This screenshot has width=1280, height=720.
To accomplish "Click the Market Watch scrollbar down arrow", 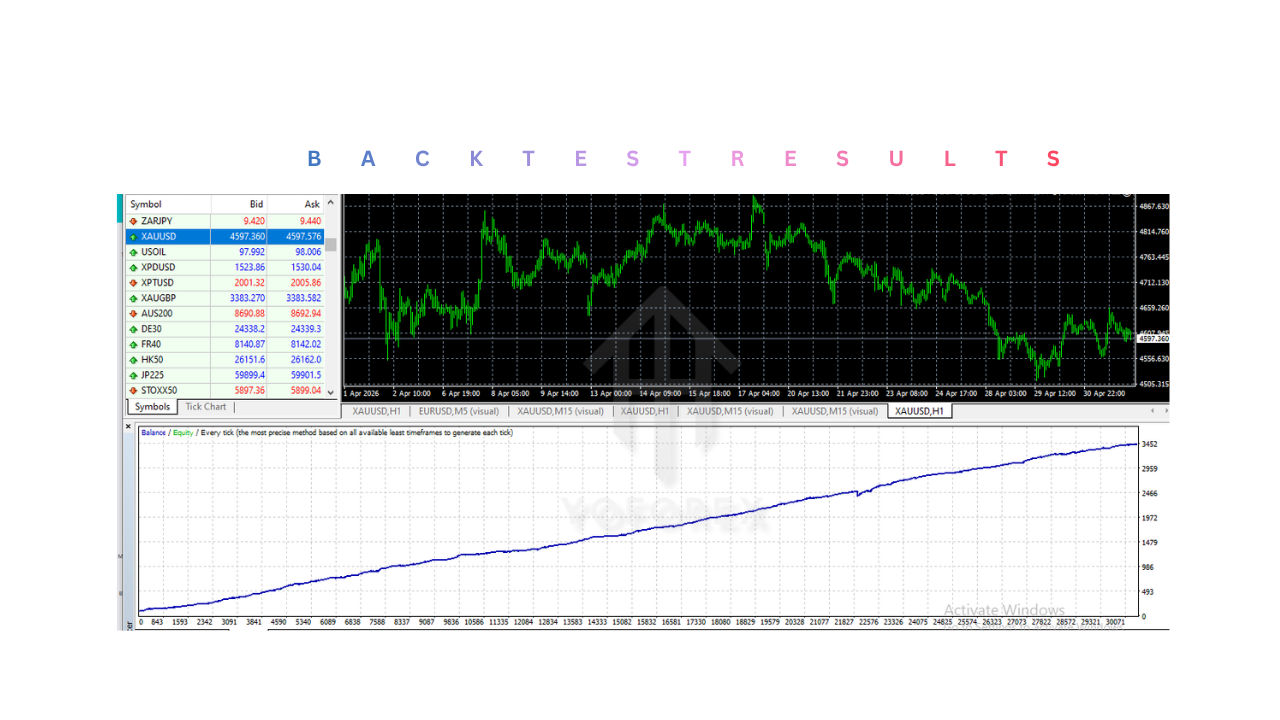I will pos(331,393).
